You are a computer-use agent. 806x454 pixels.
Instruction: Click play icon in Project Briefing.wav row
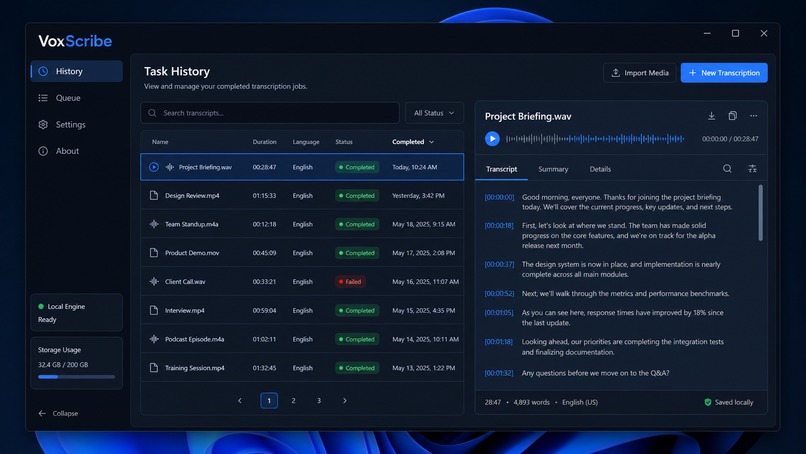(154, 167)
